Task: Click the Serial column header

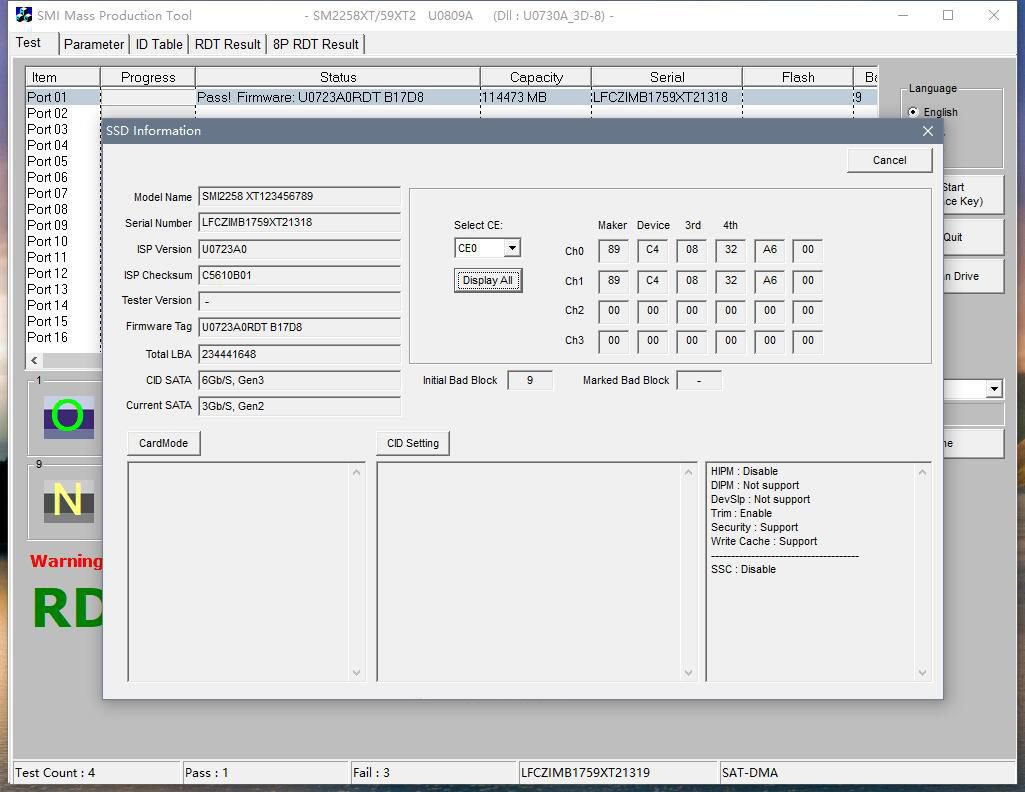Action: click(667, 77)
